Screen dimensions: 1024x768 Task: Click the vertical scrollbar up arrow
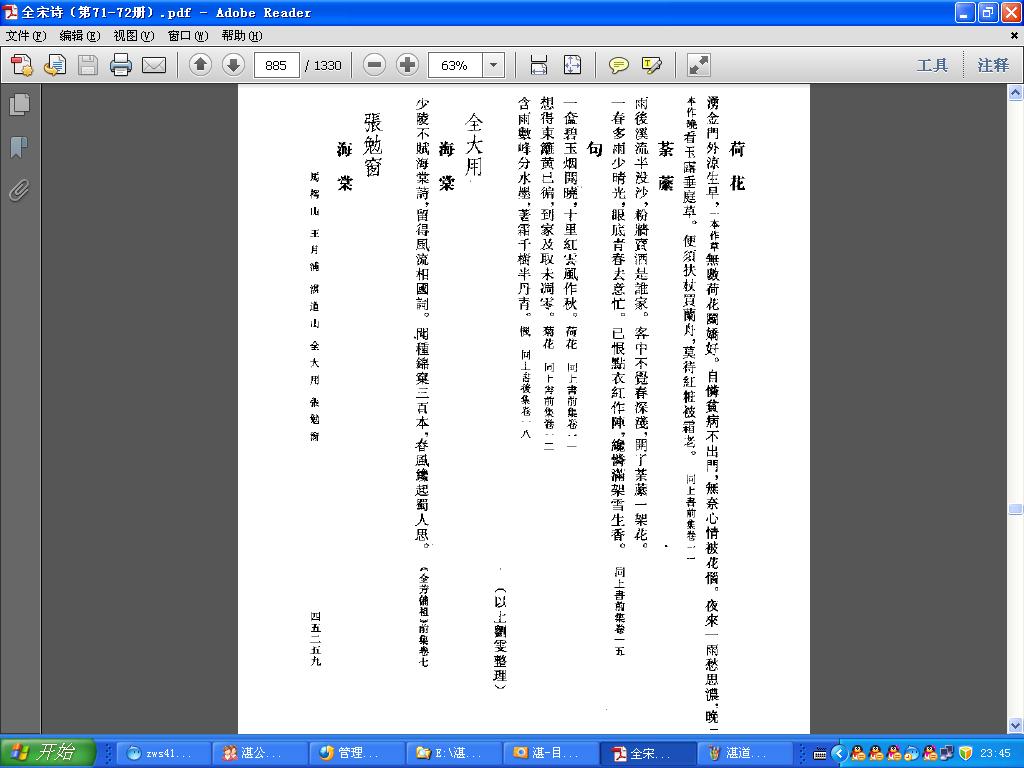1016,93
